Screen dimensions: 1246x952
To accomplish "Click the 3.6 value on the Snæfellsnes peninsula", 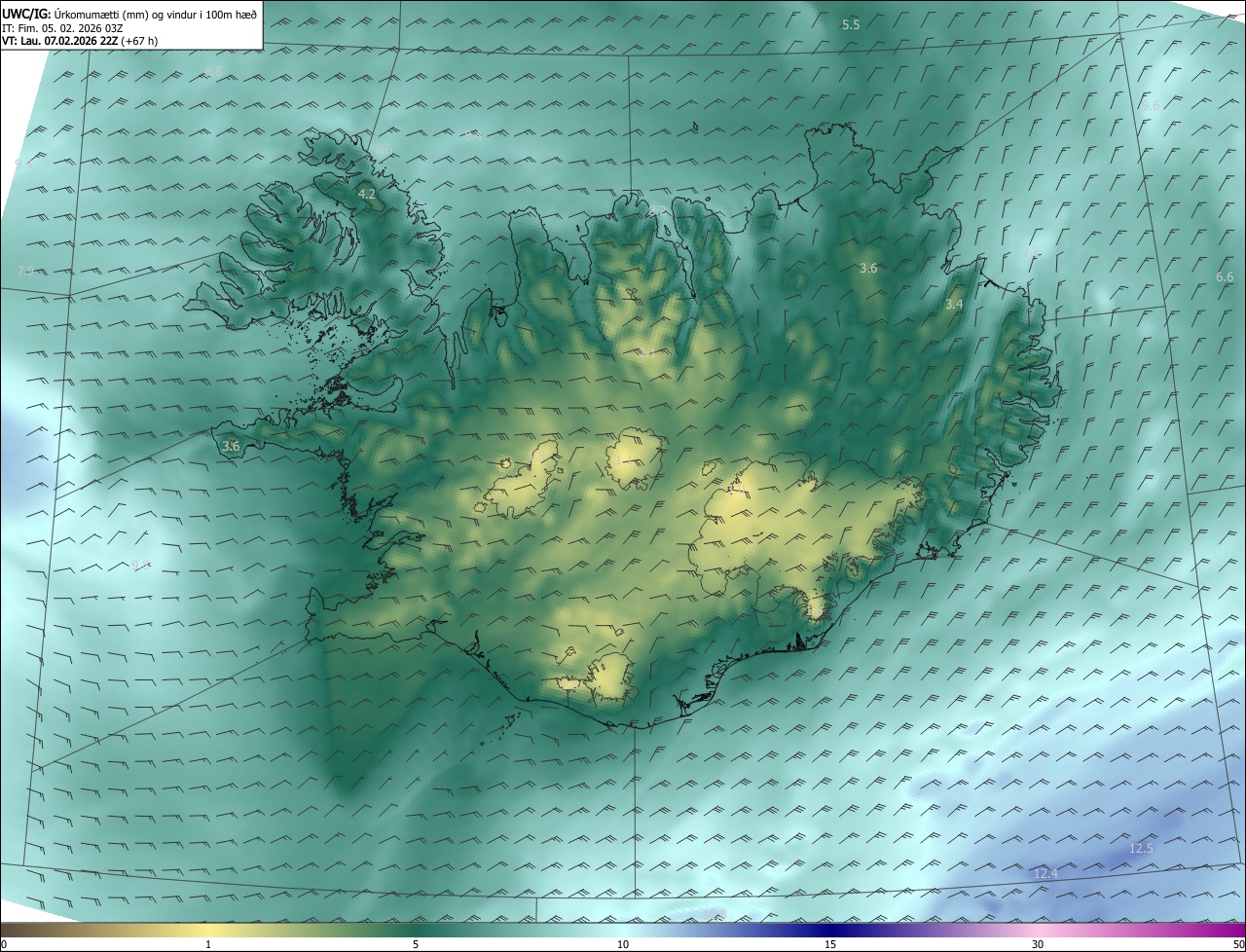I will (231, 447).
